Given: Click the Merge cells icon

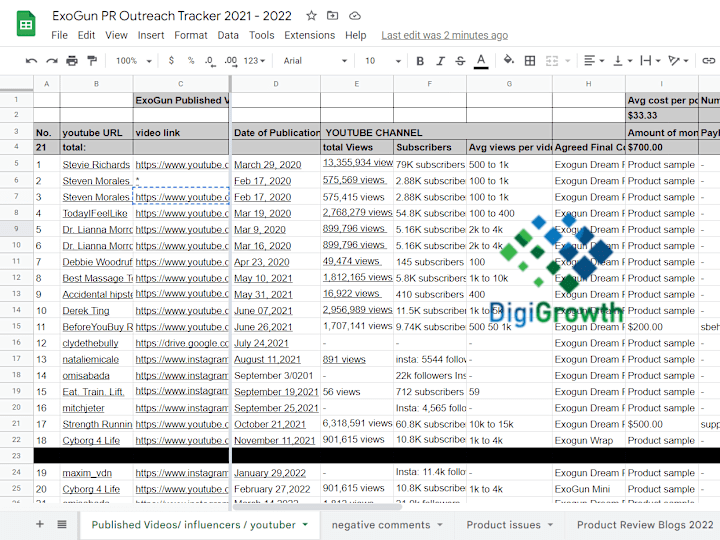Looking at the screenshot, I should click(551, 61).
